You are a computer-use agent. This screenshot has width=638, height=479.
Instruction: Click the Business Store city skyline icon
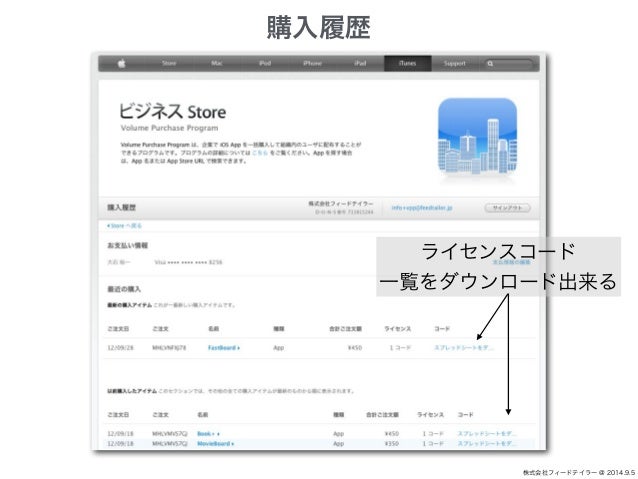pos(477,137)
